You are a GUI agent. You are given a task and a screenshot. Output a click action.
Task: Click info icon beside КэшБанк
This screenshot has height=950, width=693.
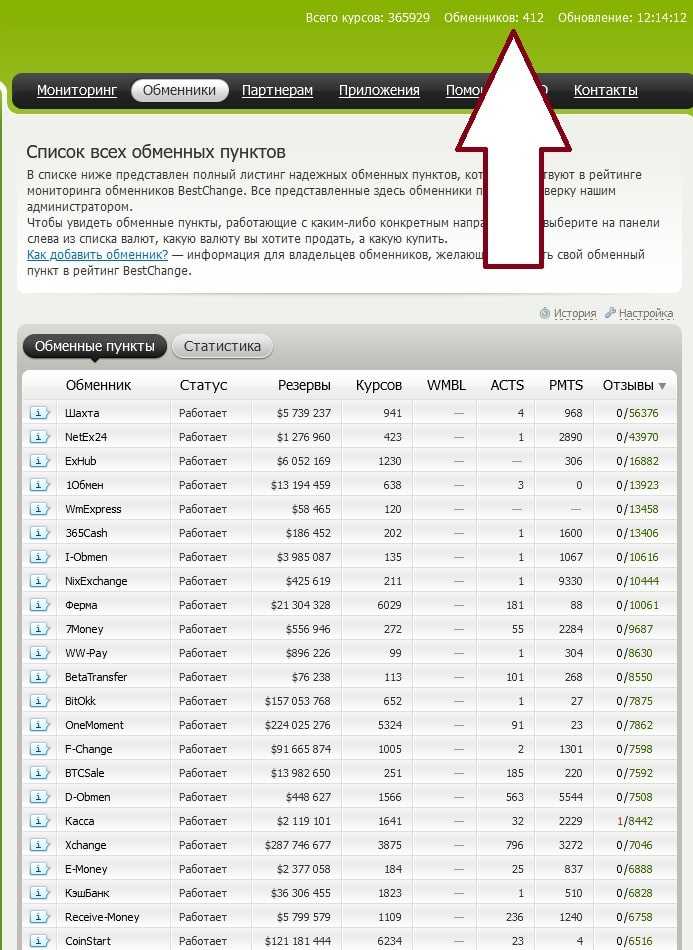pos(39,893)
